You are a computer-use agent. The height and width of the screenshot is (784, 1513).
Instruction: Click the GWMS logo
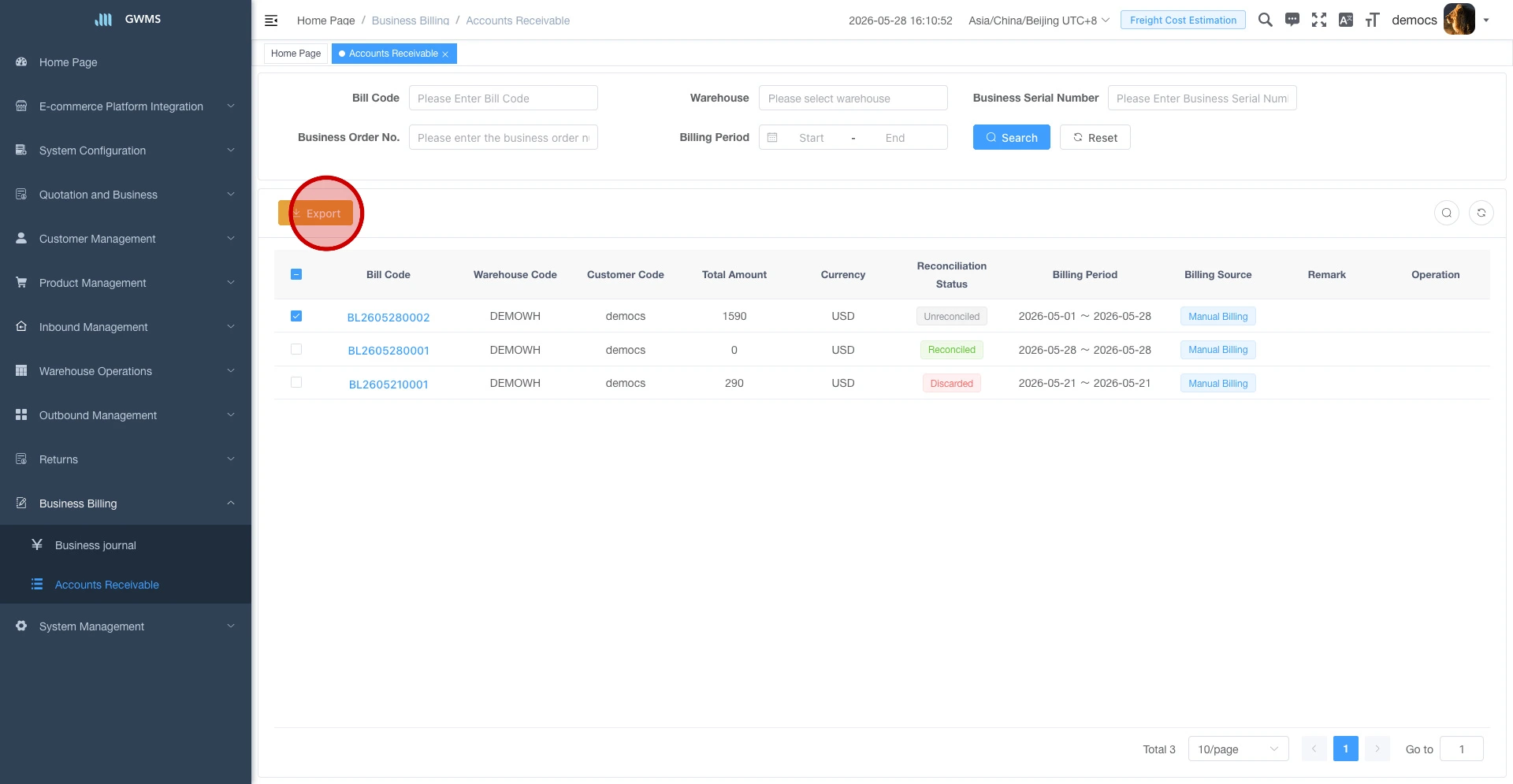coord(127,19)
